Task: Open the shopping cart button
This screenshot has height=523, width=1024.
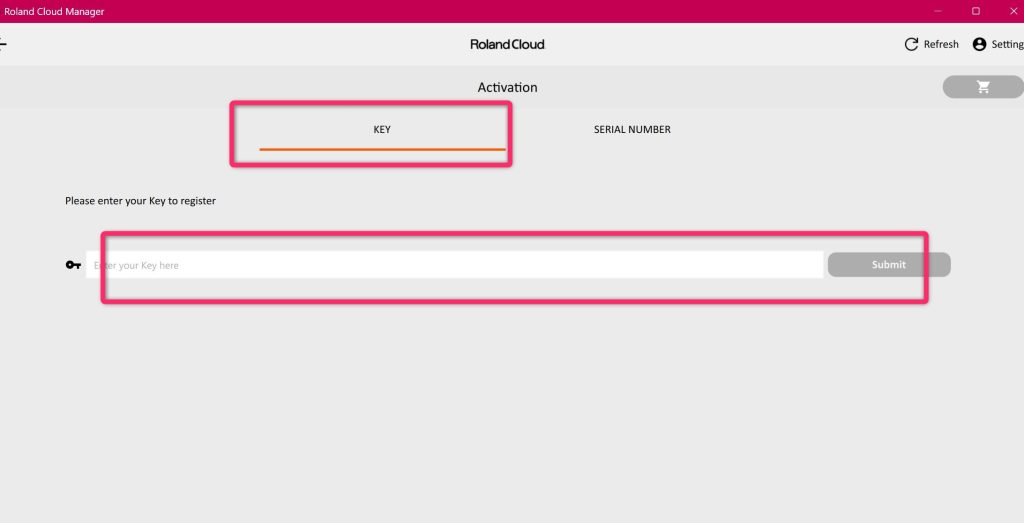Action: (x=983, y=87)
